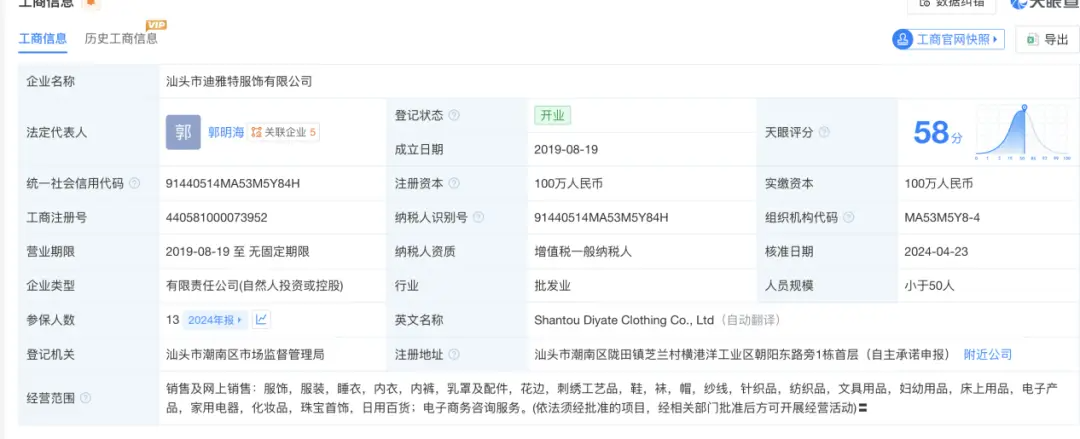The height and width of the screenshot is (439, 1080).
Task: Click help icon next to 注册地址
Action: tap(454, 355)
